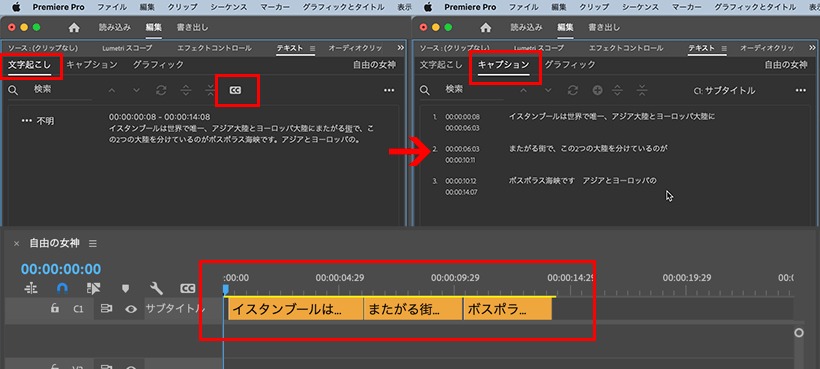Click the home icon in the transcript window
This screenshot has width=820, height=369.
click(x=74, y=28)
